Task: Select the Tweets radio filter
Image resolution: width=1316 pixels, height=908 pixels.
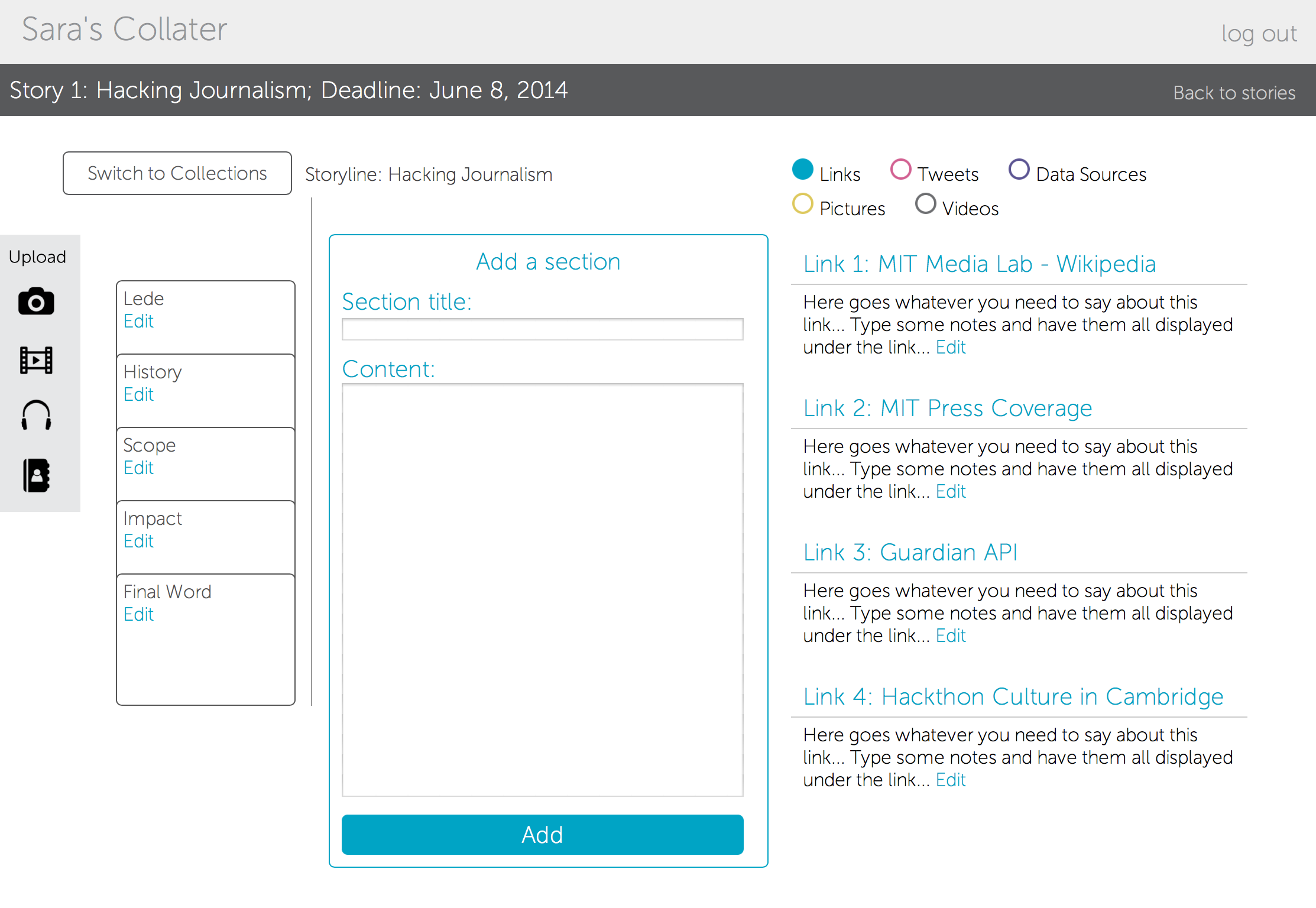Action: (900, 170)
